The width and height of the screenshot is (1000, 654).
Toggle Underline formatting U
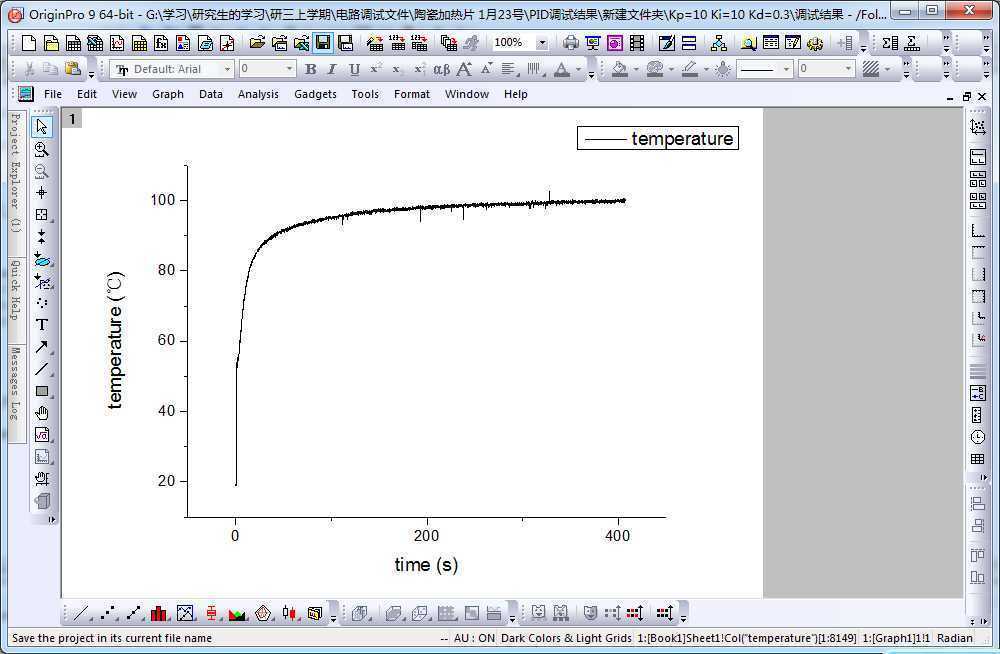(354, 69)
